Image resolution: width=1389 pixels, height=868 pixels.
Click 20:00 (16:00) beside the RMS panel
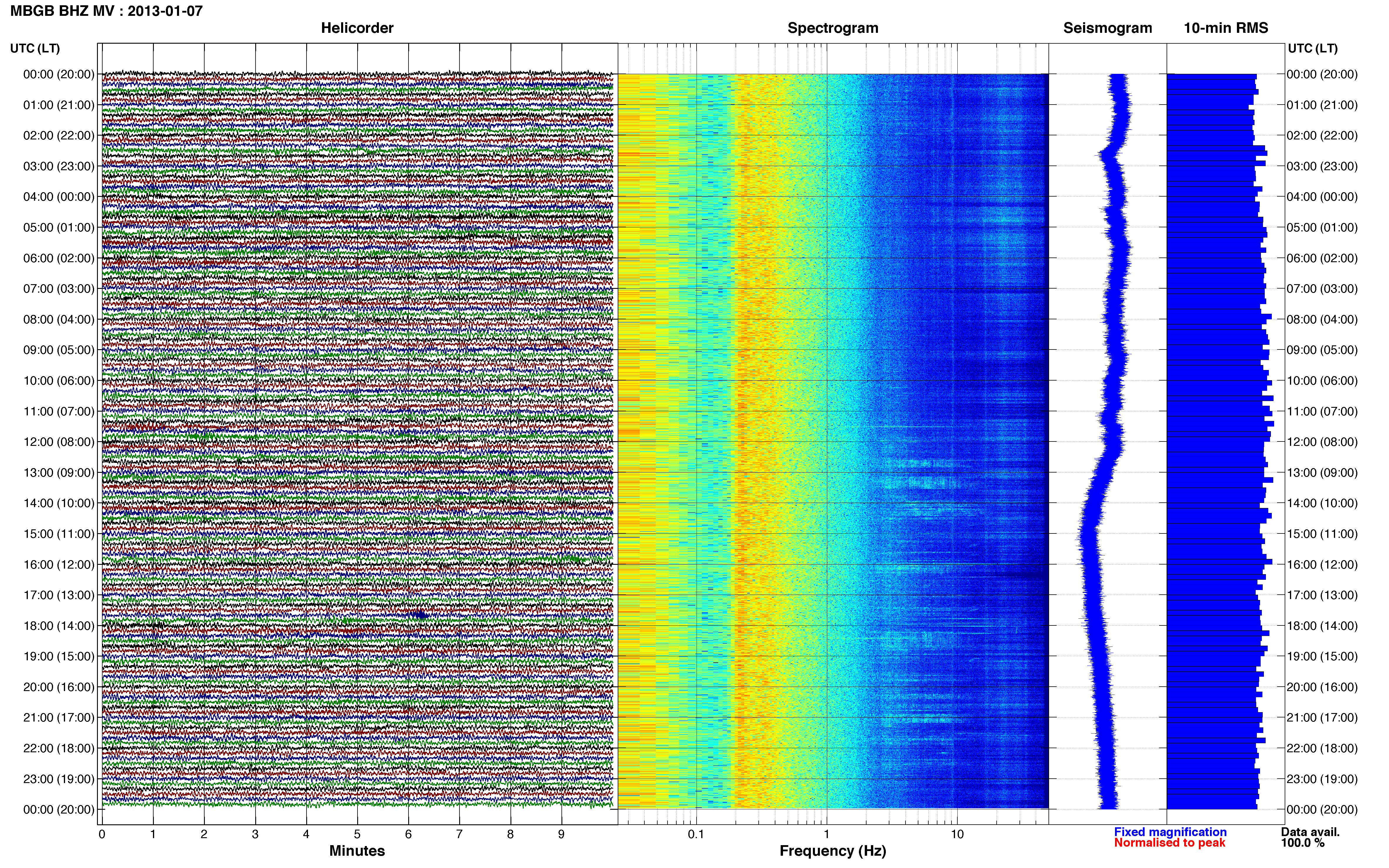[x=1322, y=687]
